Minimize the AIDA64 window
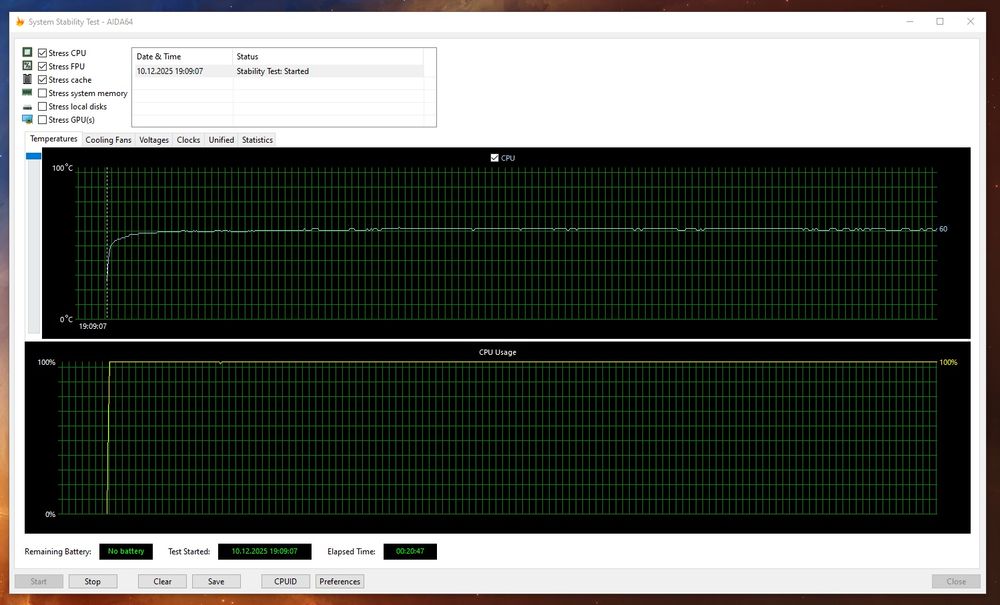The width and height of the screenshot is (1000, 605). 910,22
